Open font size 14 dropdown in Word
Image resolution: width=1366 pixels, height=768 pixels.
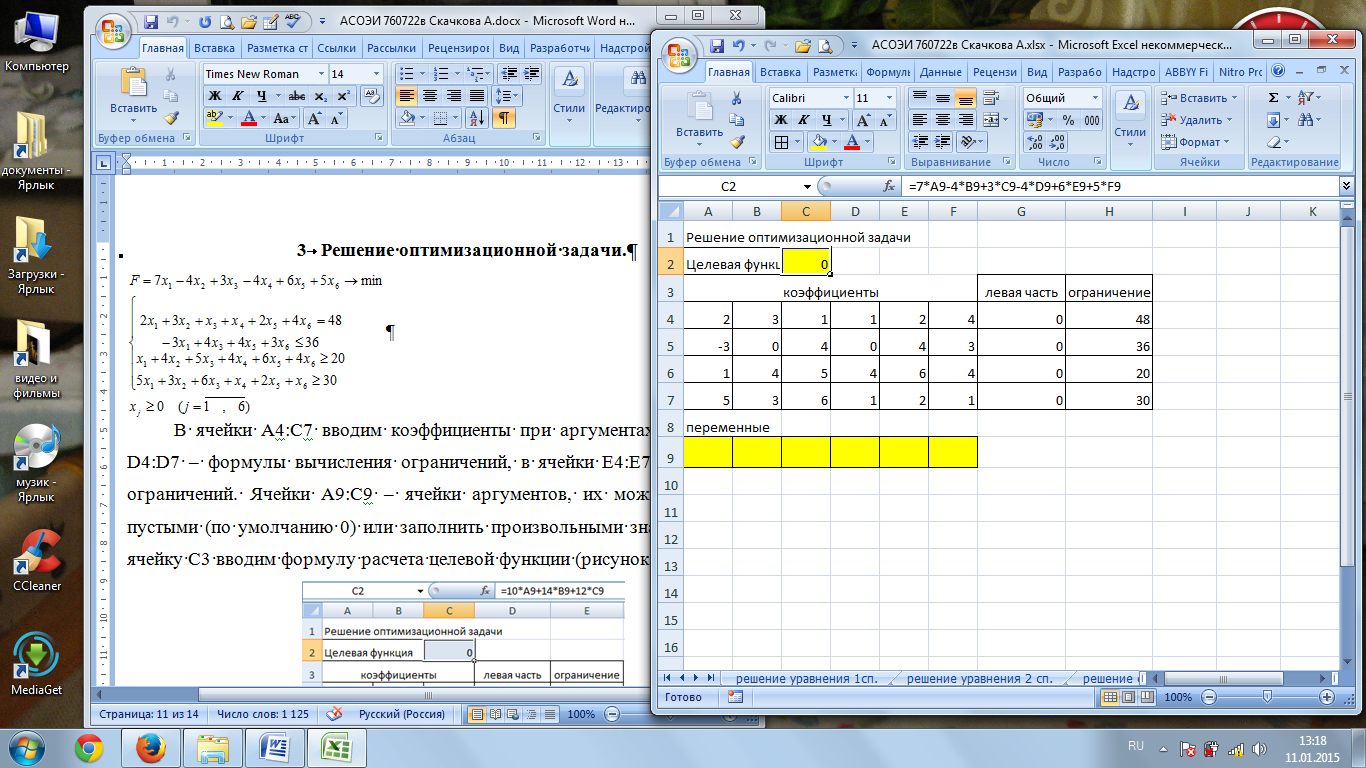(377, 74)
